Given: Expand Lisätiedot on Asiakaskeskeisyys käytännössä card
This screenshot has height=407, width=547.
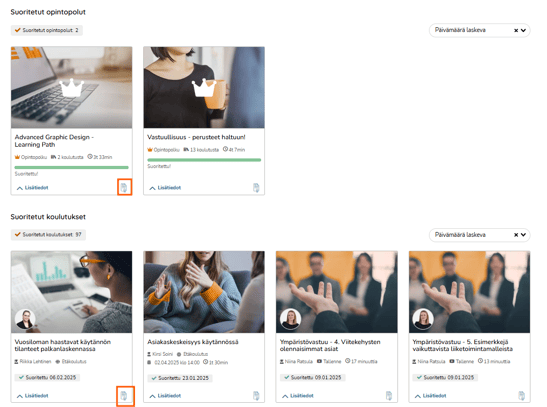Looking at the screenshot, I should (165, 395).
